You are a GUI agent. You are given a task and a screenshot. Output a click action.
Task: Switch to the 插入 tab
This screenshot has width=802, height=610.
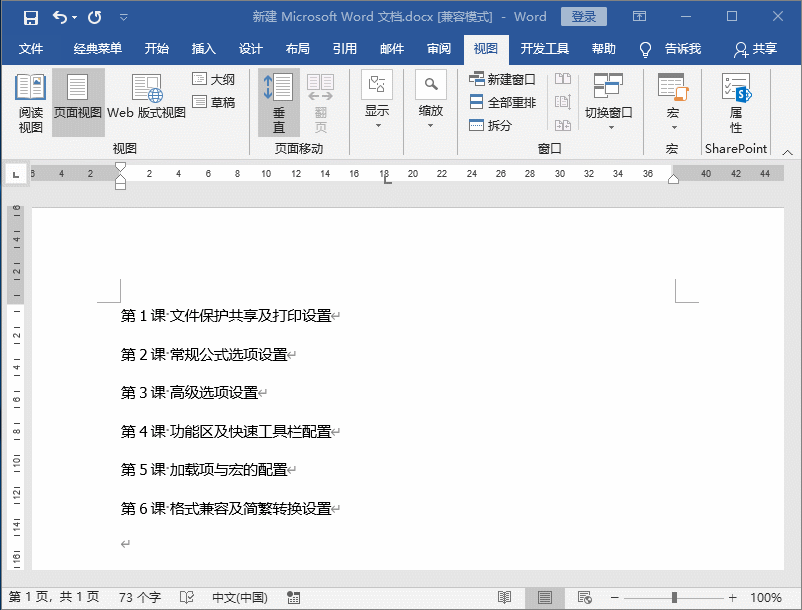coord(204,49)
